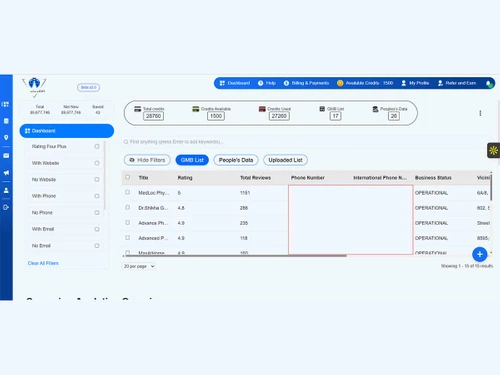The height and width of the screenshot is (375, 500).
Task: Open Refer and Earn in top bar
Action: point(457,83)
